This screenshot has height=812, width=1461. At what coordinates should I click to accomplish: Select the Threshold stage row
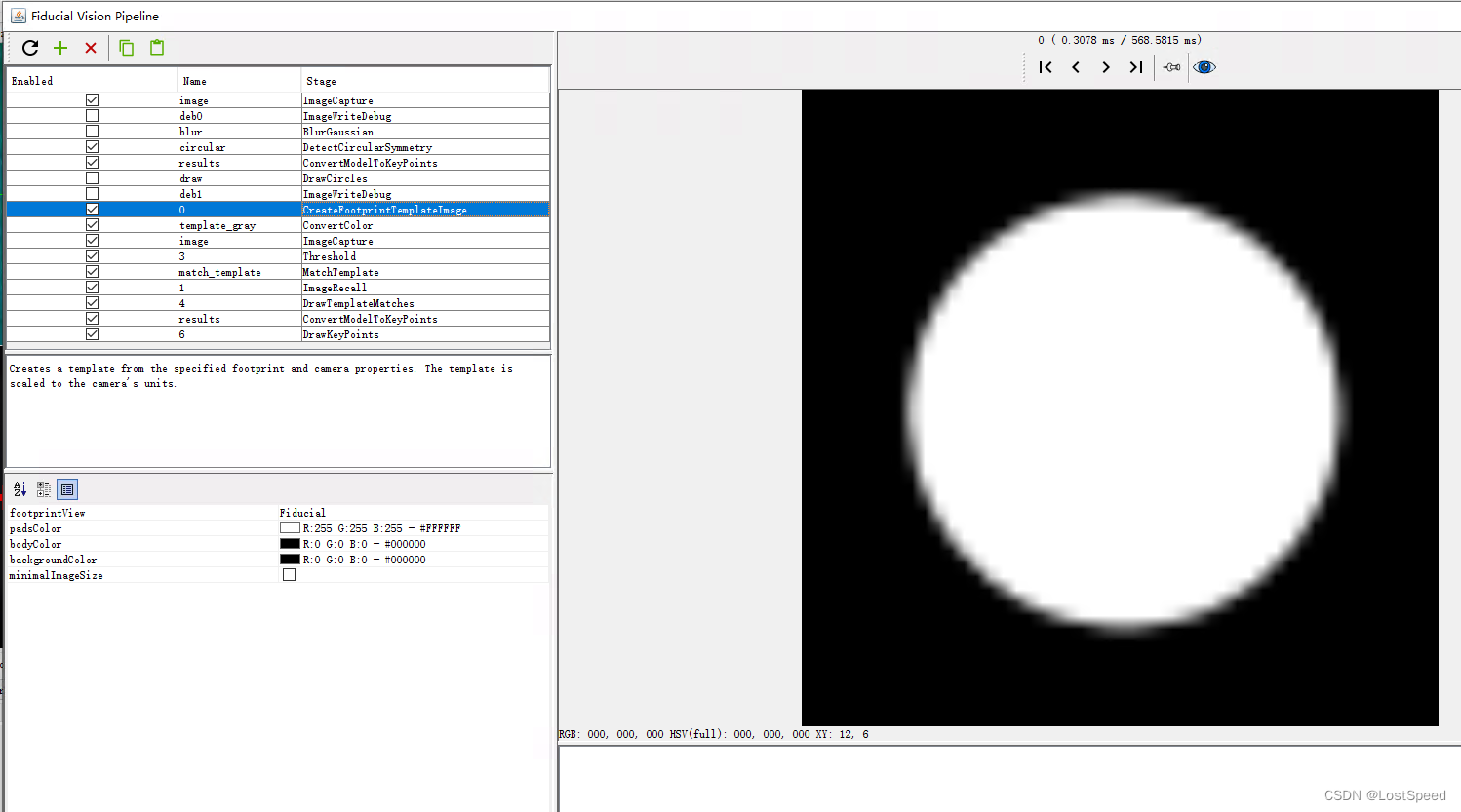278,256
